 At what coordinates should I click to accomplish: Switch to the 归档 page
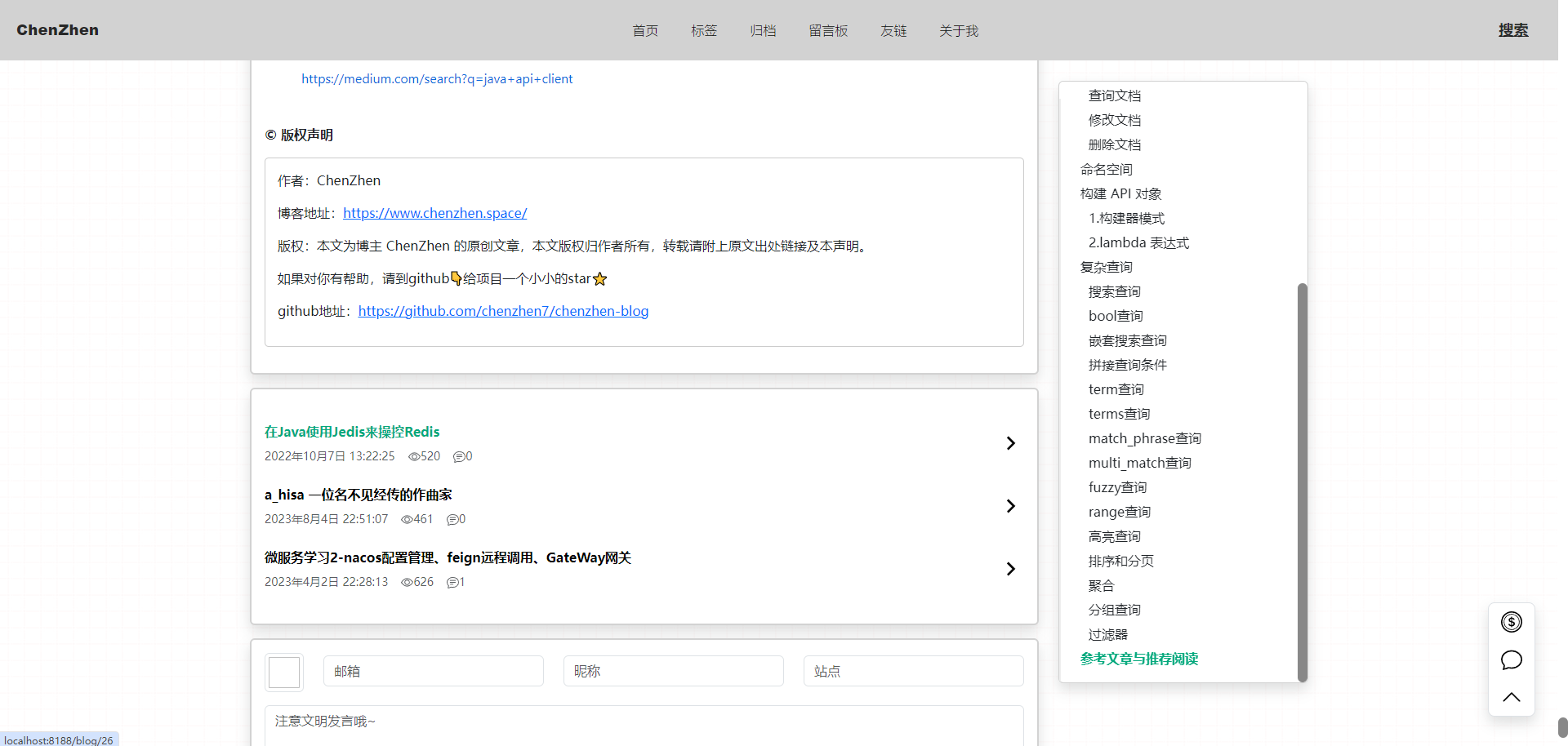tap(763, 30)
